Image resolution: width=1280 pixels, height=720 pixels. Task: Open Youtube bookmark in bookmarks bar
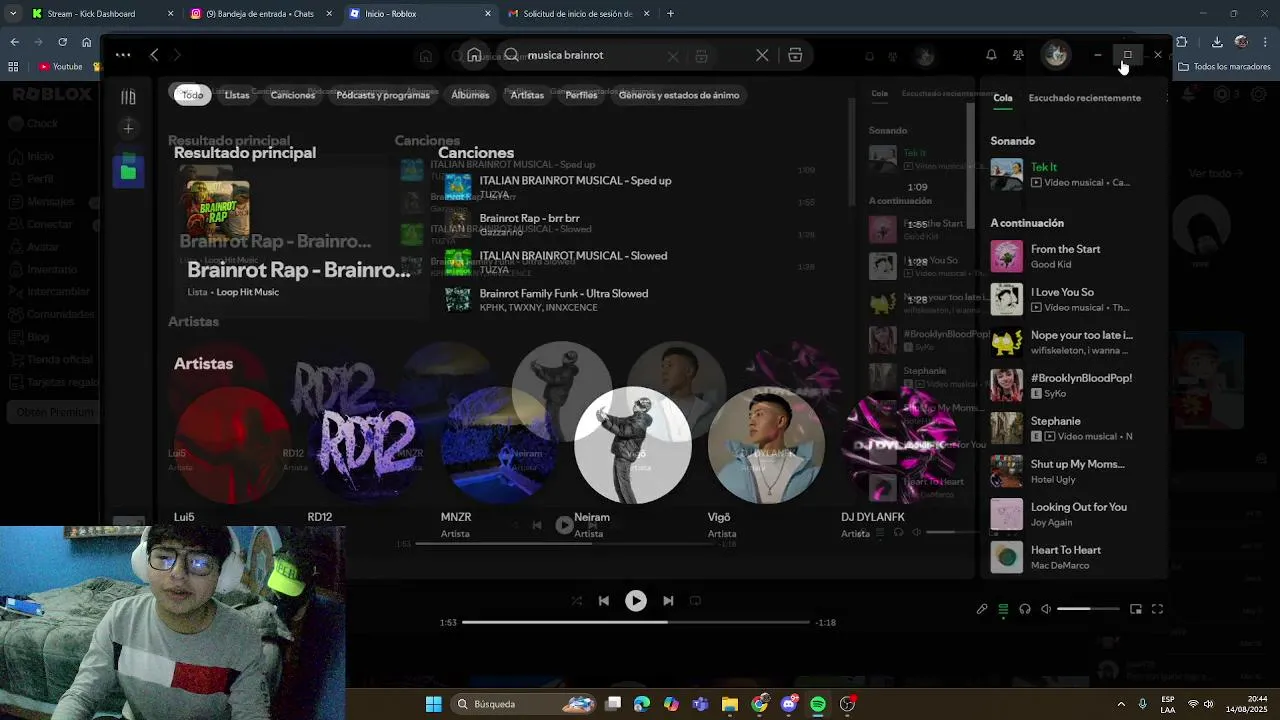pos(61,67)
